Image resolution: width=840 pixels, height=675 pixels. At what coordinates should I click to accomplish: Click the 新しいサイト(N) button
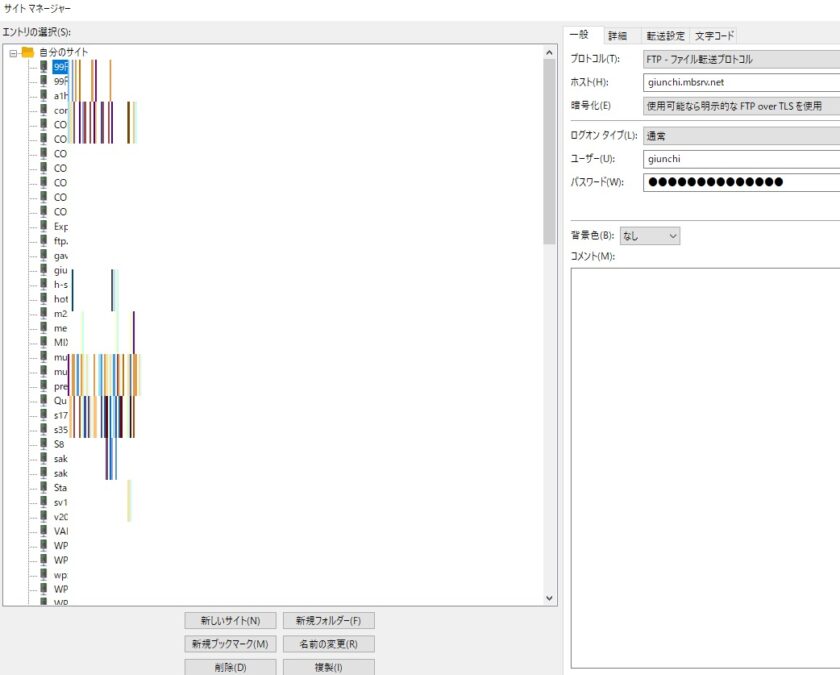coord(230,621)
